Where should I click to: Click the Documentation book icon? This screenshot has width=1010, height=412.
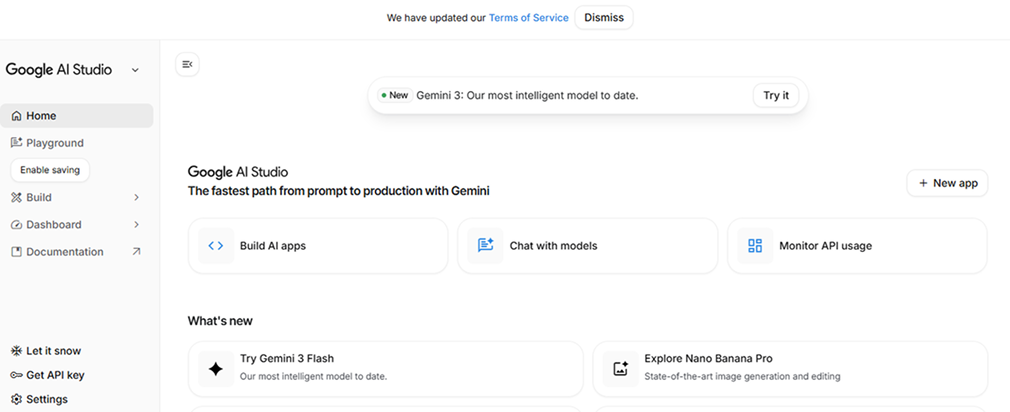pos(17,252)
